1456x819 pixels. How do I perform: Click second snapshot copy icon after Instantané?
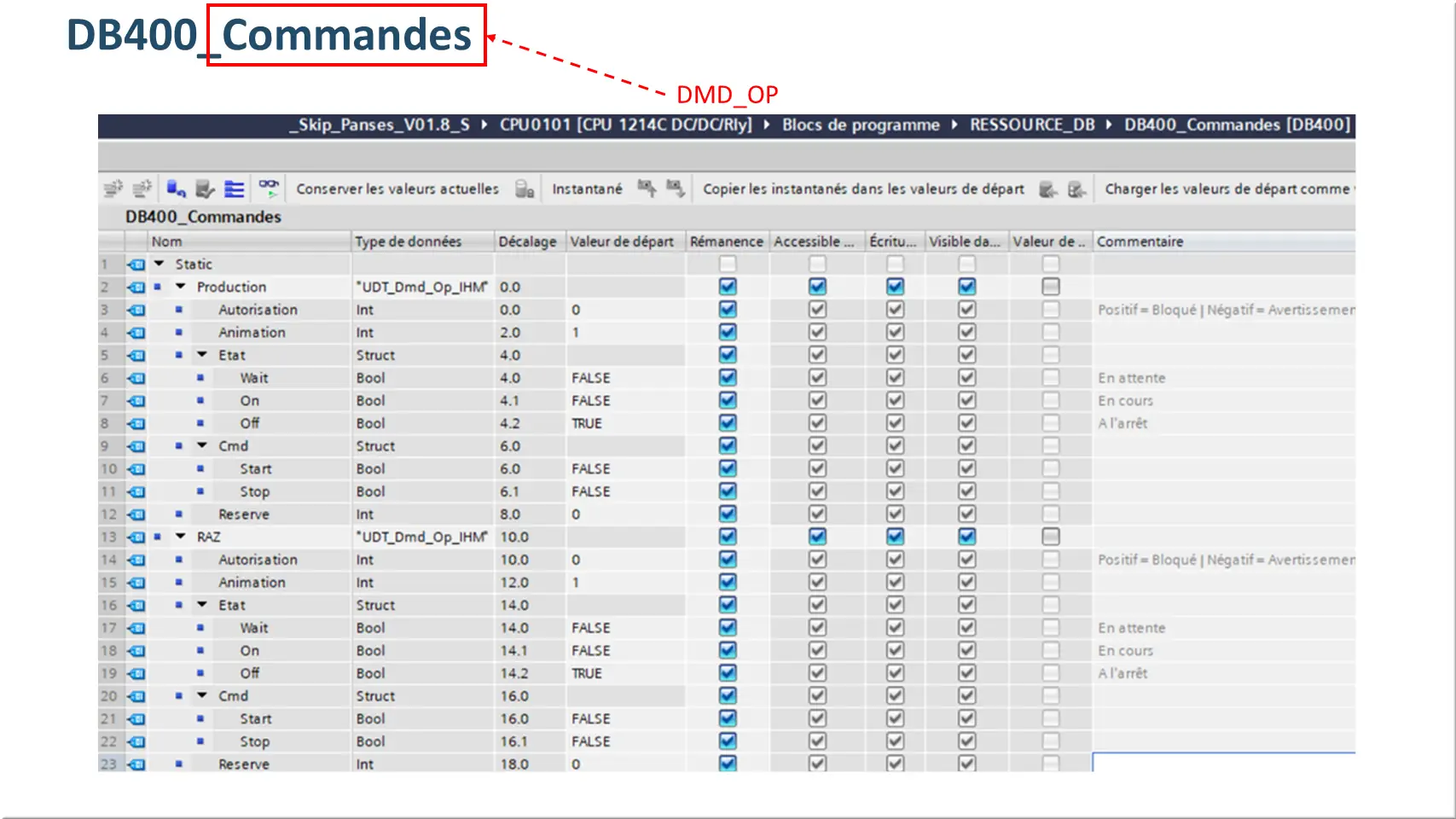click(x=676, y=189)
